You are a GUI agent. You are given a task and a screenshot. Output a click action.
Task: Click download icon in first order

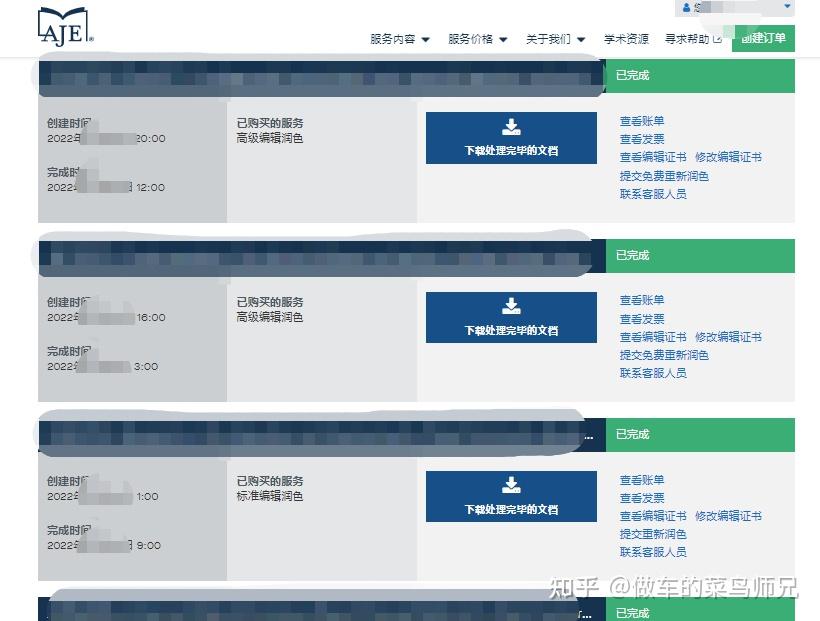511,127
